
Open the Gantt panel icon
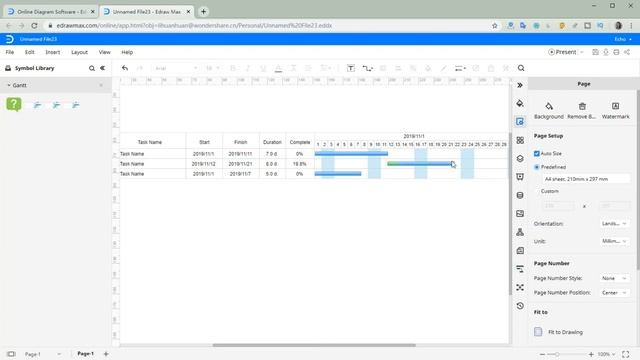click(520, 269)
